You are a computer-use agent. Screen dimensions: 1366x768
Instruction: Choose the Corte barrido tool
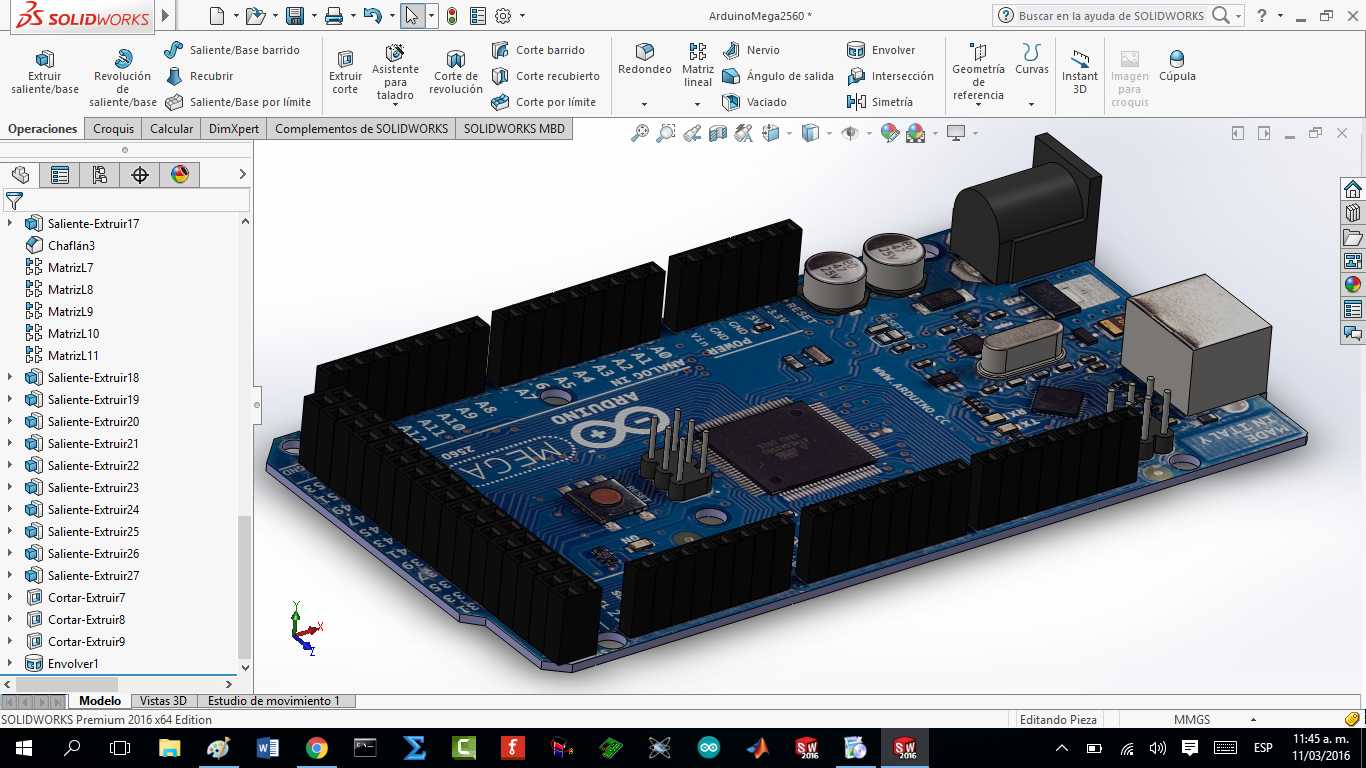538,50
